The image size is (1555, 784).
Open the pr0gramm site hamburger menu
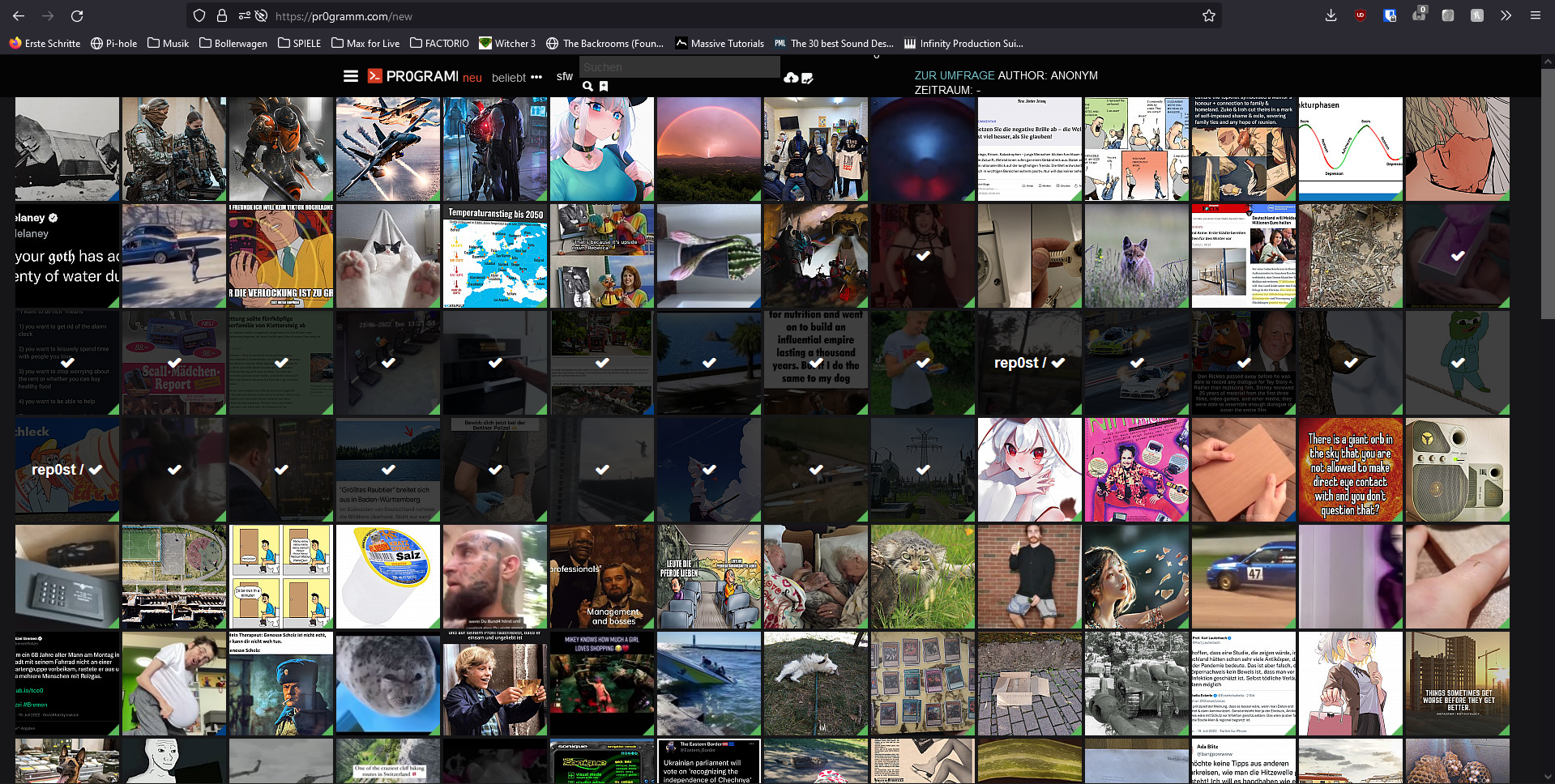[x=351, y=76]
